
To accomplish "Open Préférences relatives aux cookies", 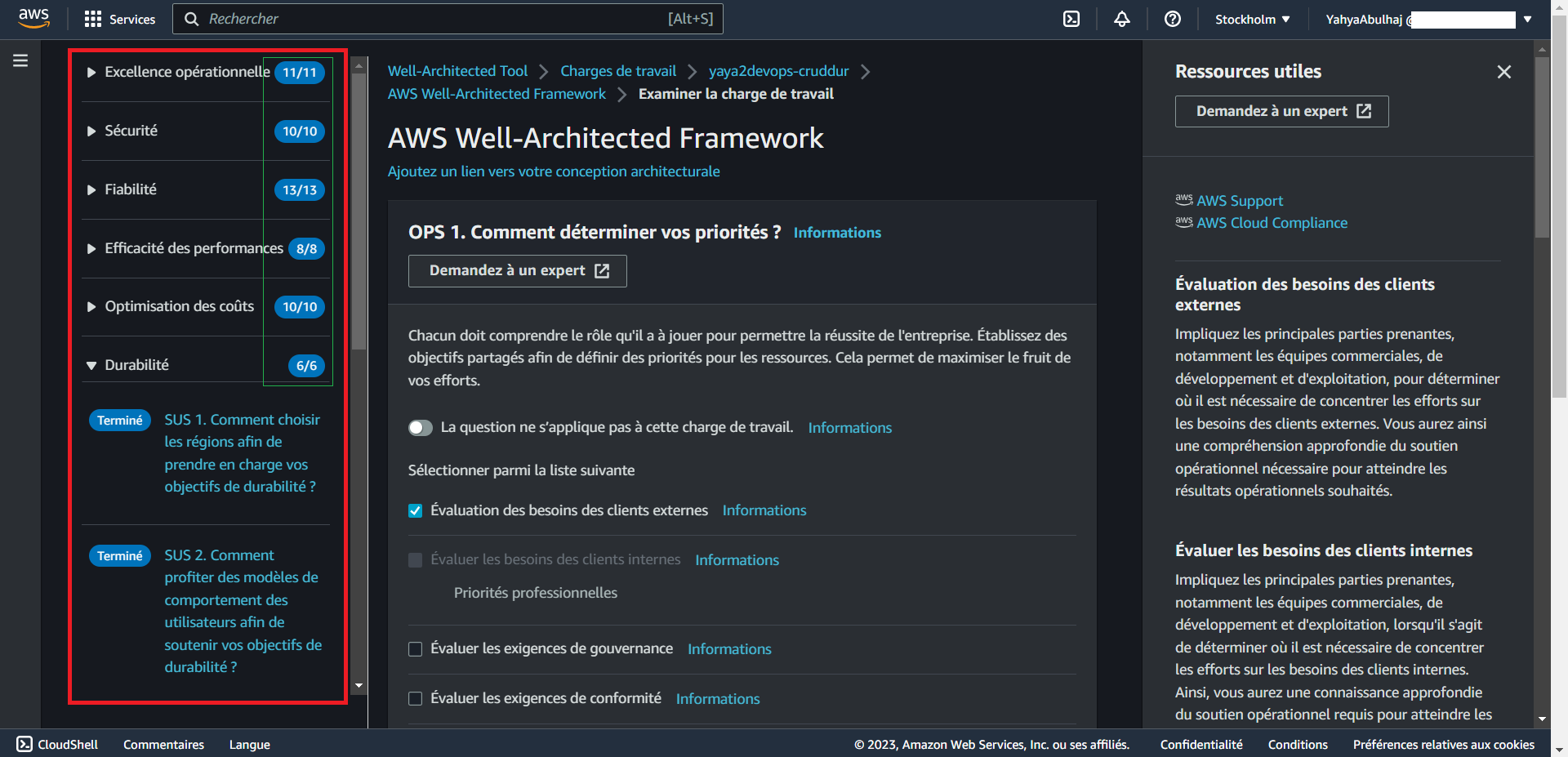I will pos(1444,745).
